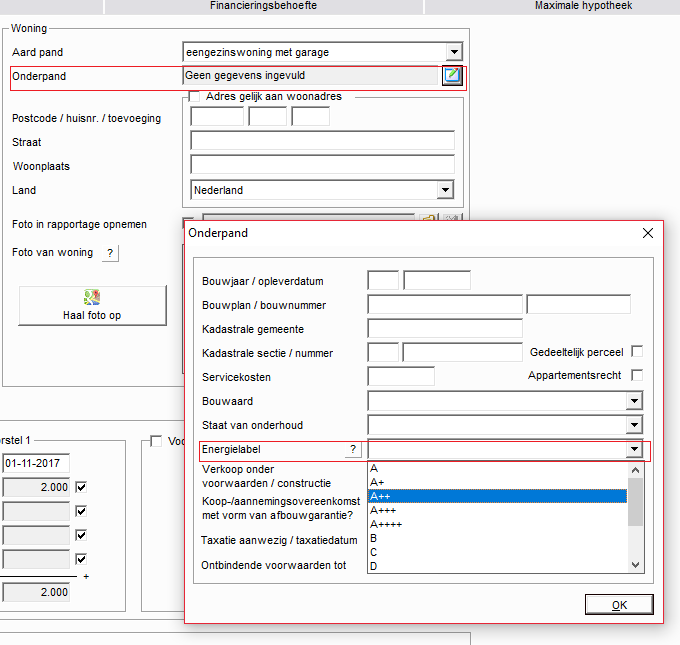Image resolution: width=680 pixels, height=645 pixels.
Task: Click the Postcode input field
Action: pyautogui.click(x=217, y=116)
